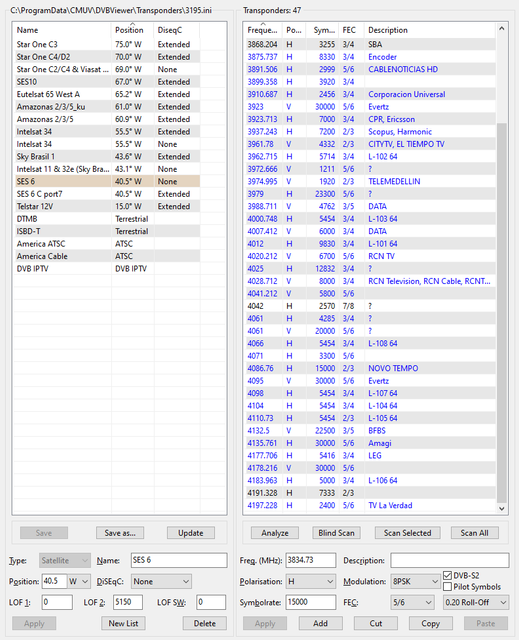Select the Sky Brasil 1 row
Screen dimensions: 519x640
[x=107, y=156]
